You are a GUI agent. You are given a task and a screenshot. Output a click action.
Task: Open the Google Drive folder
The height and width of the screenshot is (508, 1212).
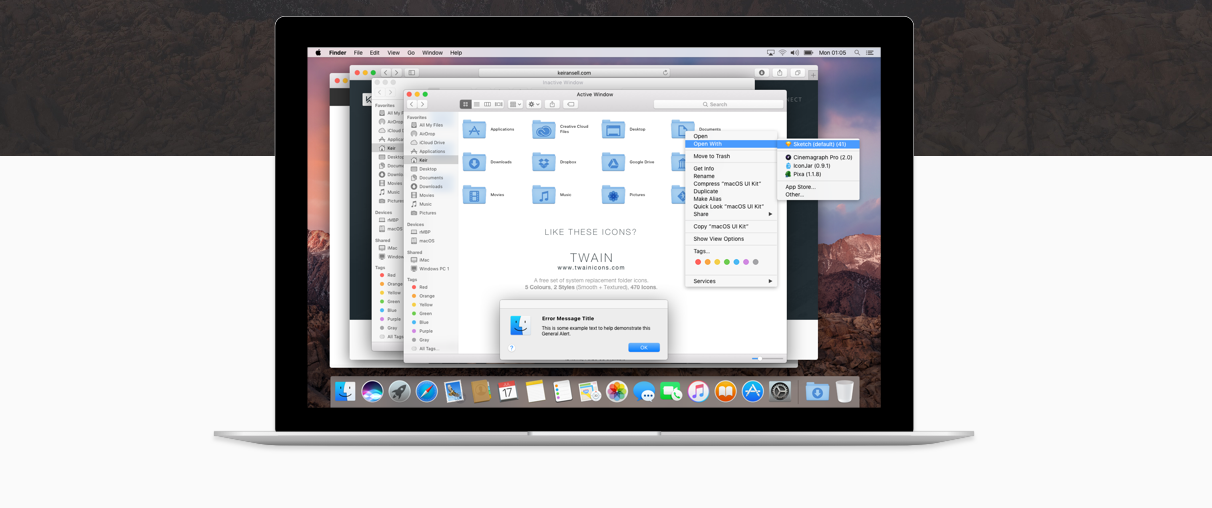click(x=613, y=162)
